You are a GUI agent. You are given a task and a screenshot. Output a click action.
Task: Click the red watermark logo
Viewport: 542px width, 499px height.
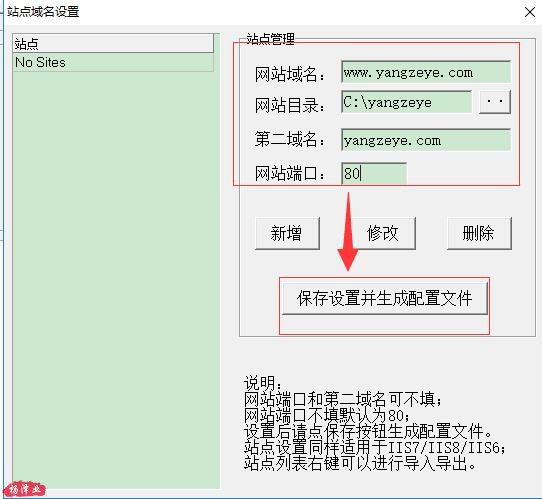click(25, 489)
